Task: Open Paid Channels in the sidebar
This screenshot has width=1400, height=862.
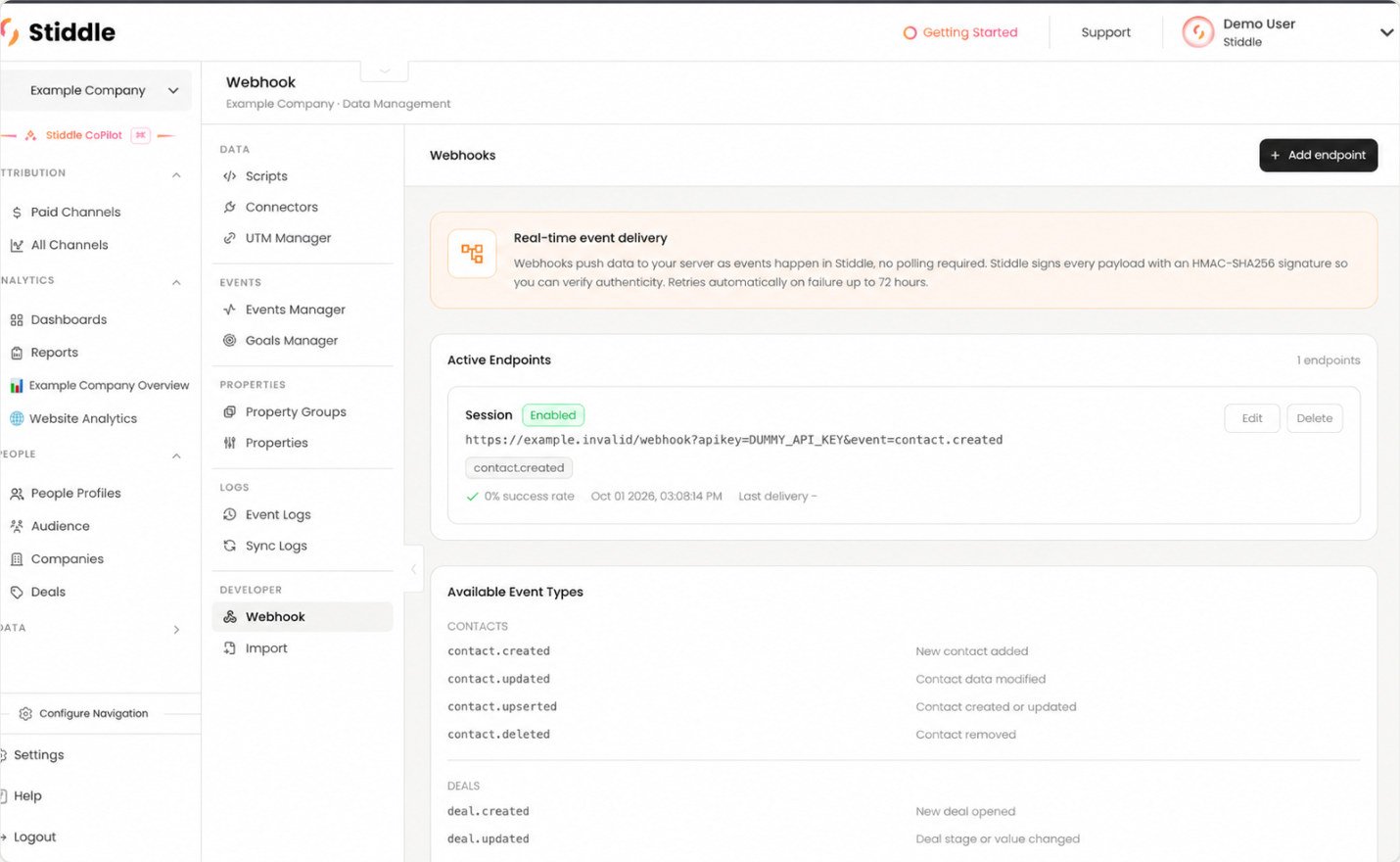Action: click(x=75, y=212)
